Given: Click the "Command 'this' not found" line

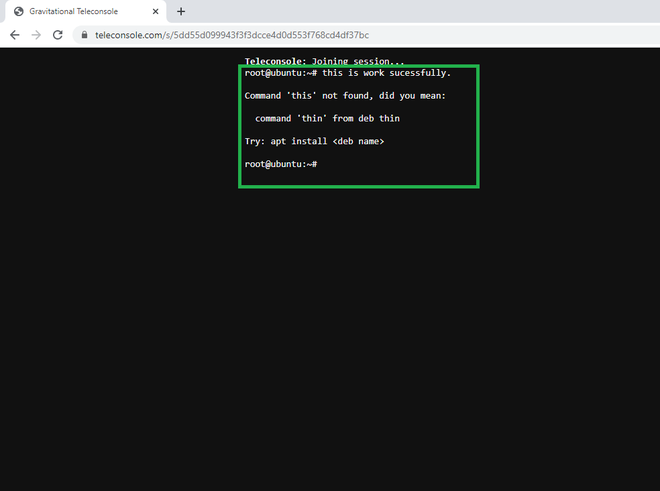Looking at the screenshot, I should (345, 96).
